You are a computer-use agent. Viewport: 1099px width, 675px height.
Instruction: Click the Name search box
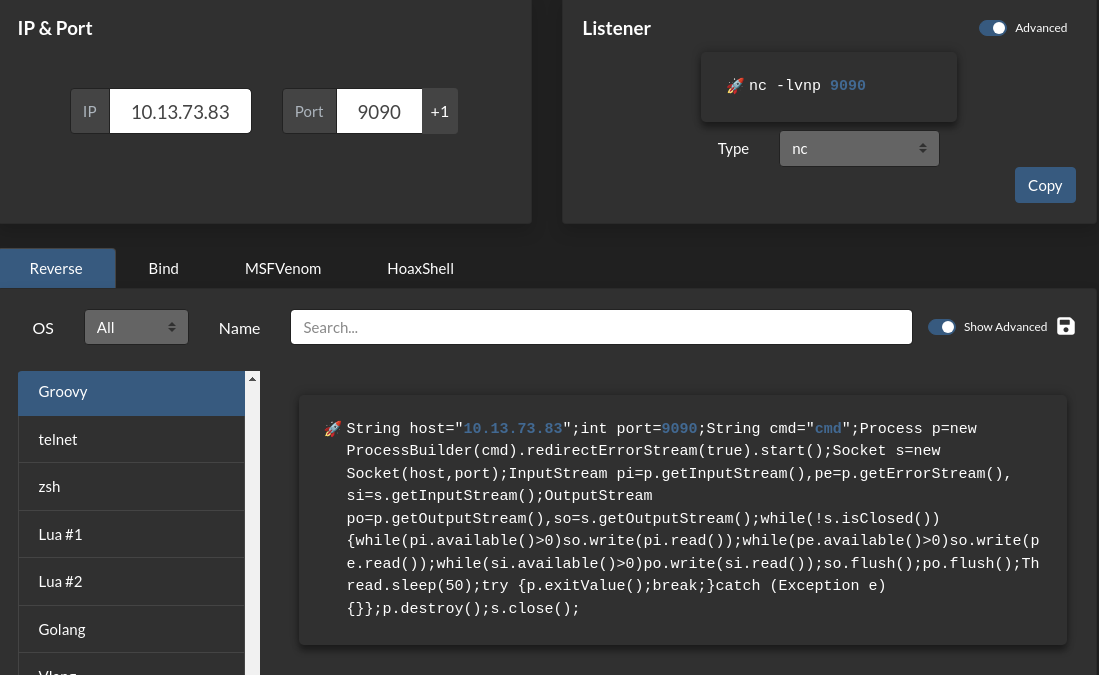(601, 327)
